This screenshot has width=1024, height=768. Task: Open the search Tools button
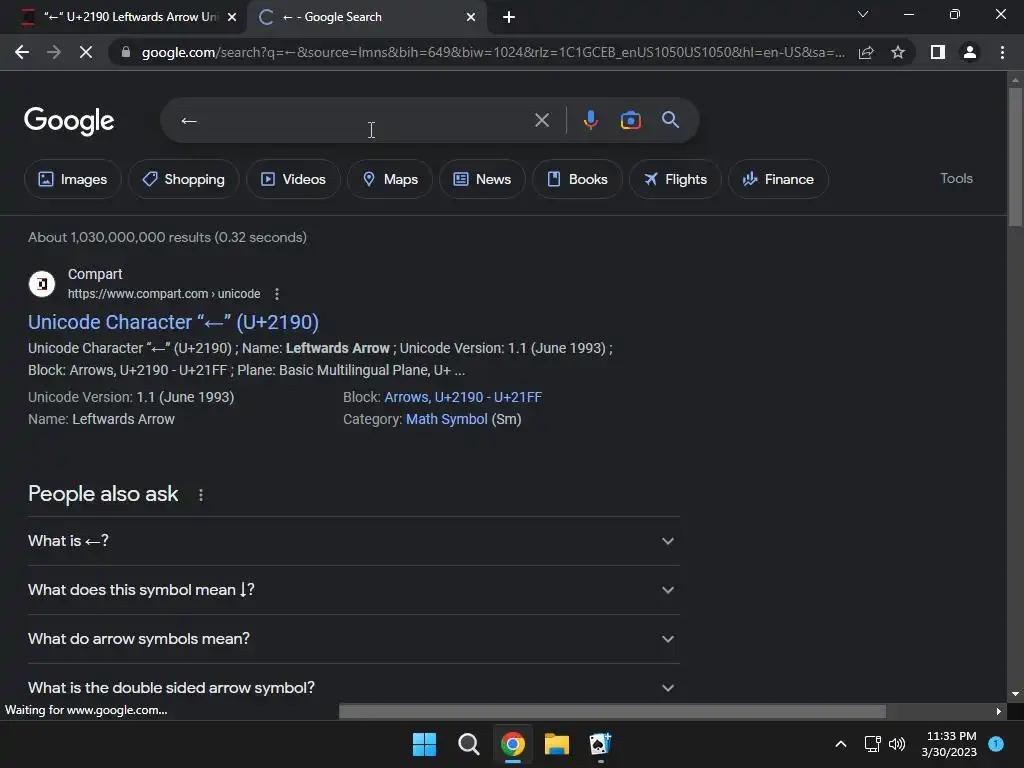click(956, 178)
